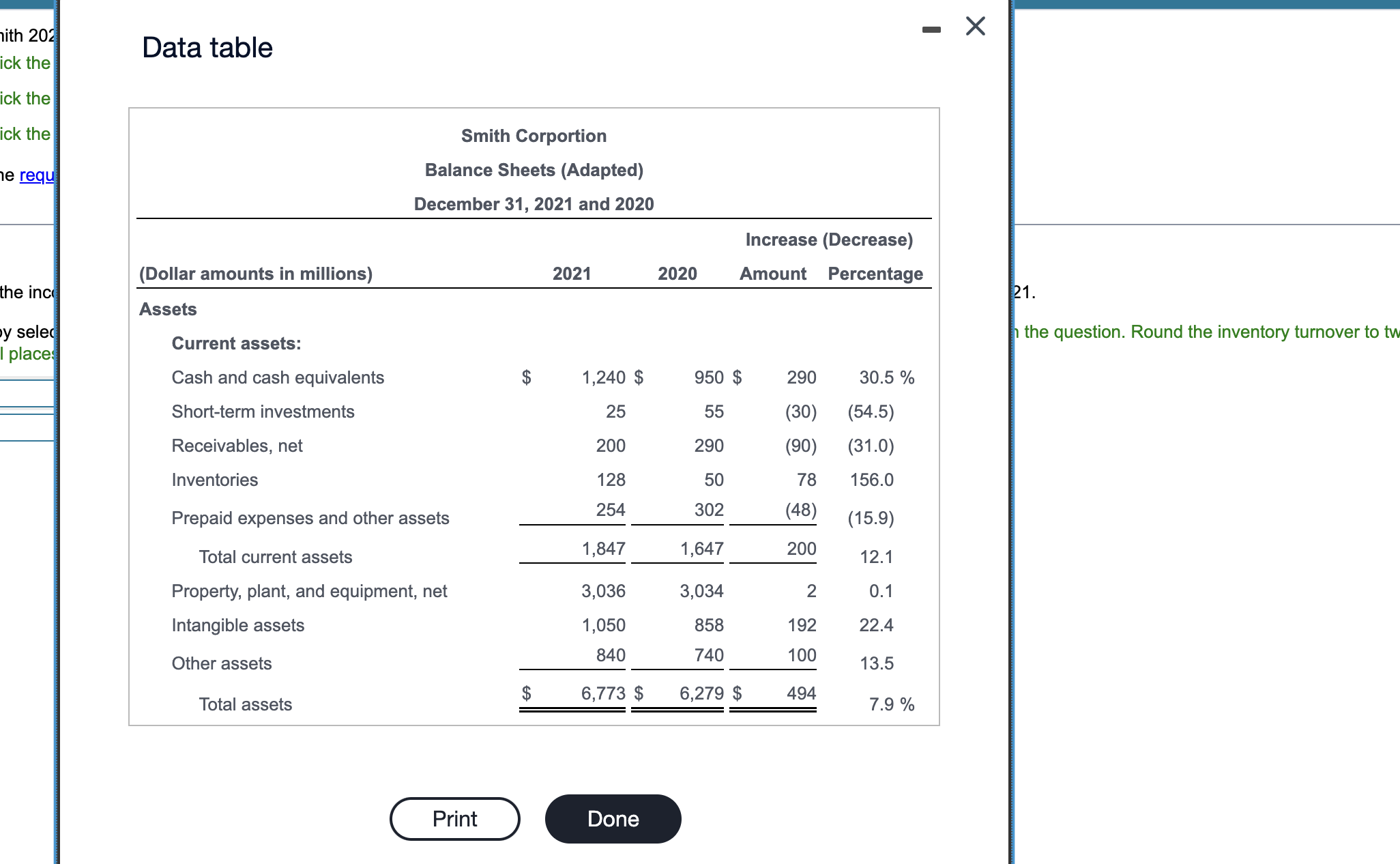This screenshot has width=1400, height=864.
Task: Select 'Cash and cash equivalents' row label
Action: coord(278,377)
